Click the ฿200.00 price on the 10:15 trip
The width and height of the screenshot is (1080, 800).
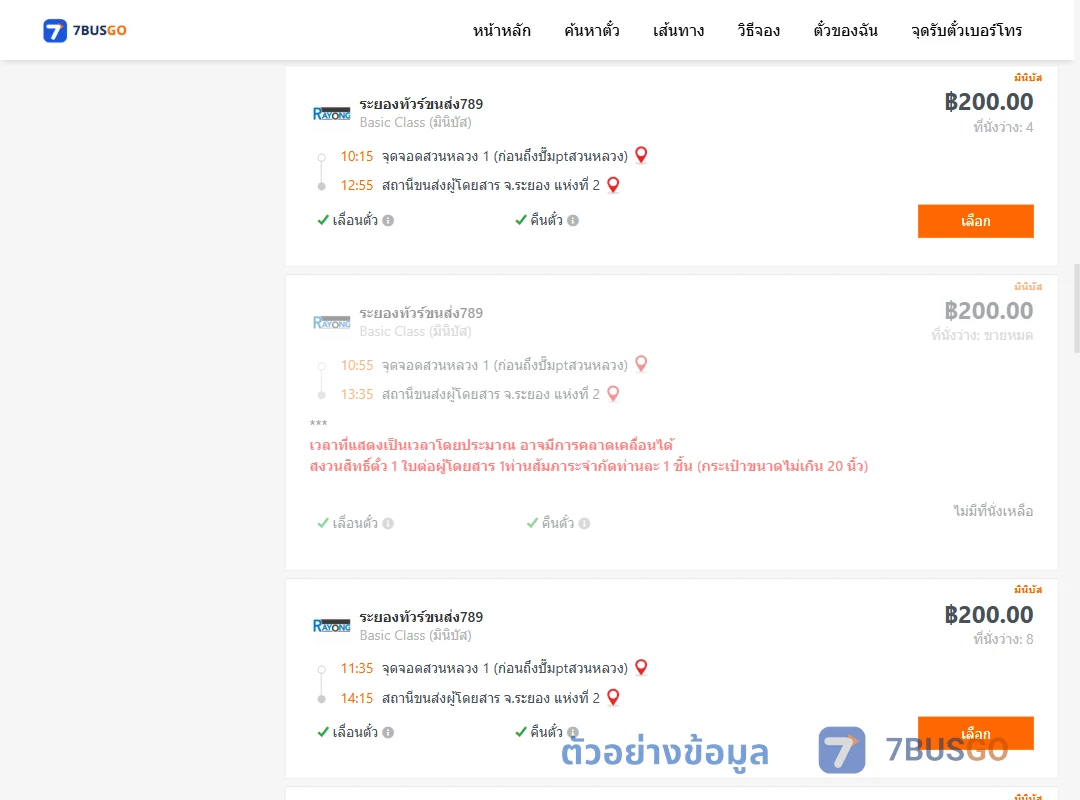point(988,102)
